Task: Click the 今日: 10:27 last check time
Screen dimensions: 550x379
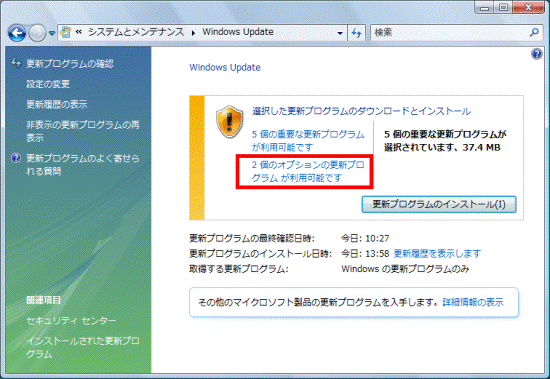Action: 365,238
